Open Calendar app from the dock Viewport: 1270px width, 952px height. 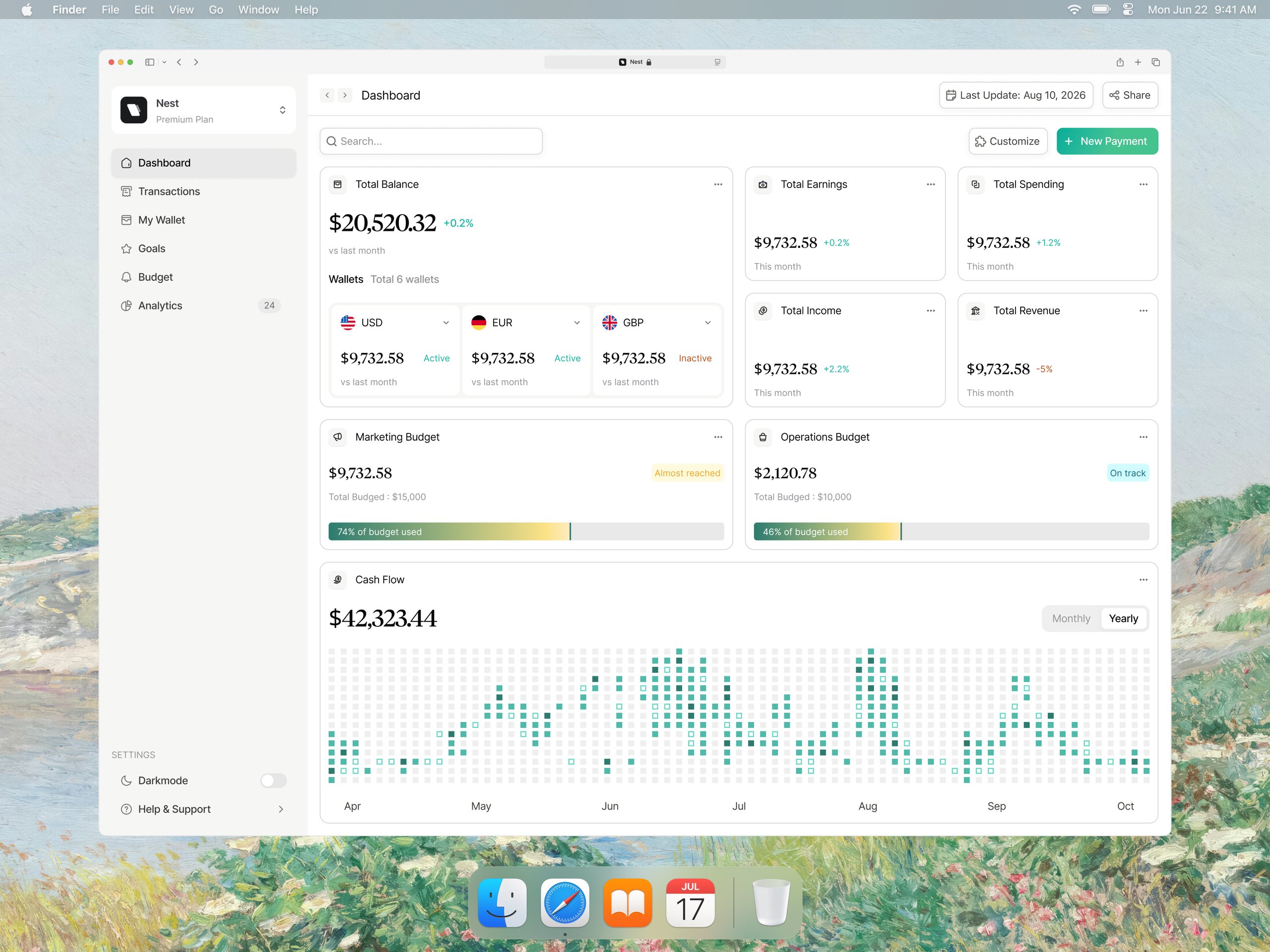coord(690,902)
